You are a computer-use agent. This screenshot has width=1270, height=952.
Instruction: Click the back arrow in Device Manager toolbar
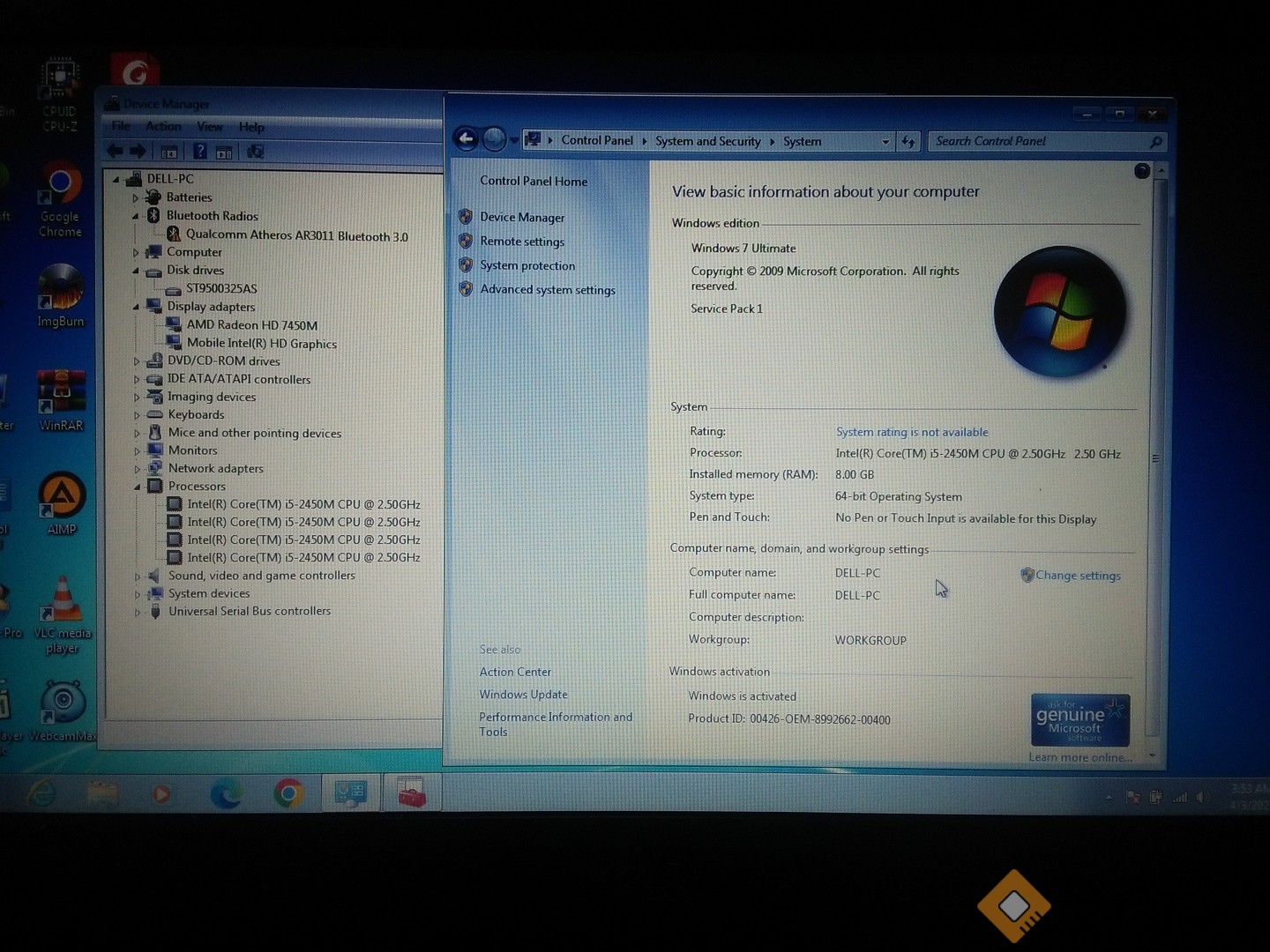(116, 151)
